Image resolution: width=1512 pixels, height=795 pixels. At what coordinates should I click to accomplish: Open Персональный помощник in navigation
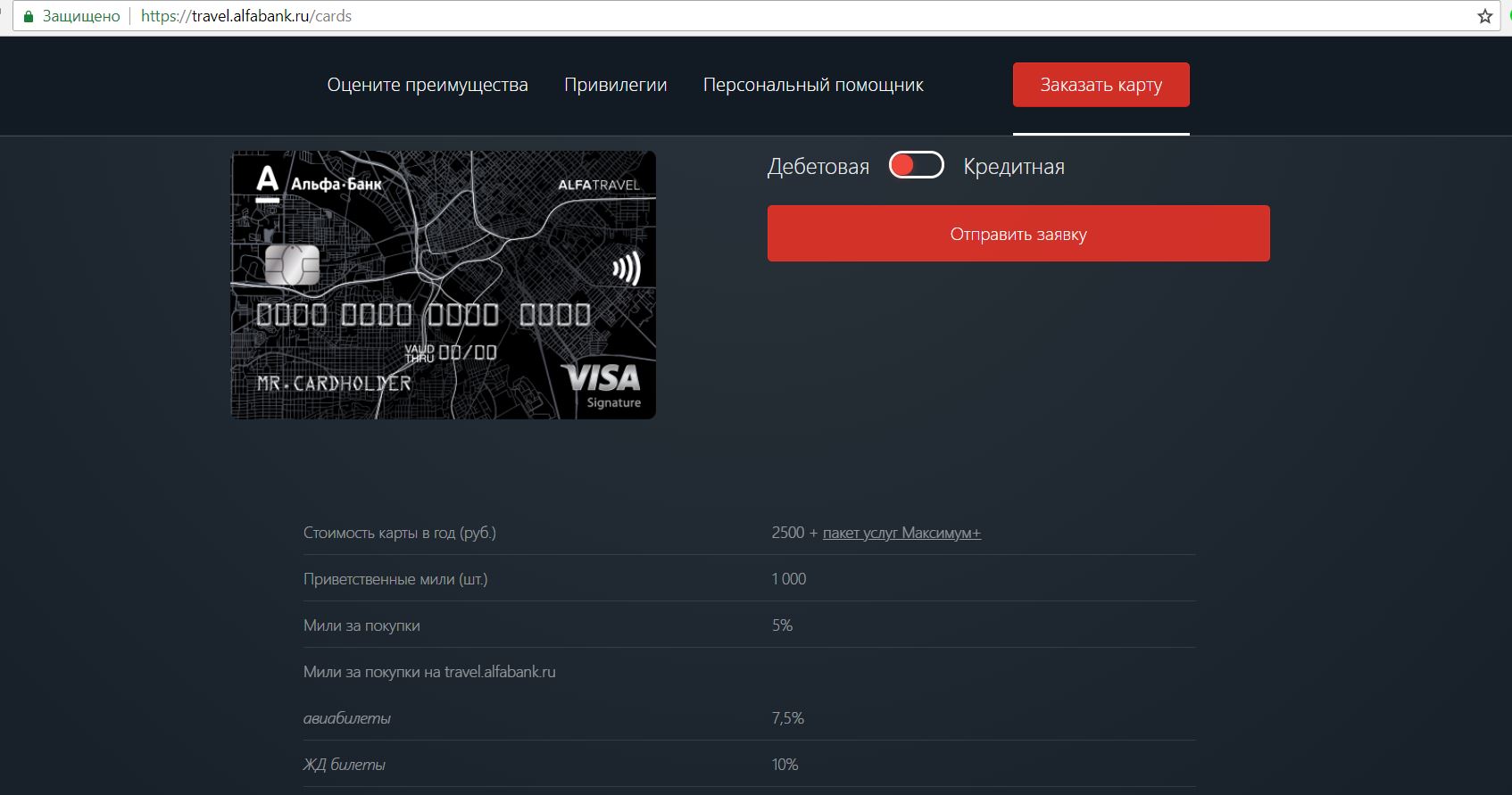[812, 85]
